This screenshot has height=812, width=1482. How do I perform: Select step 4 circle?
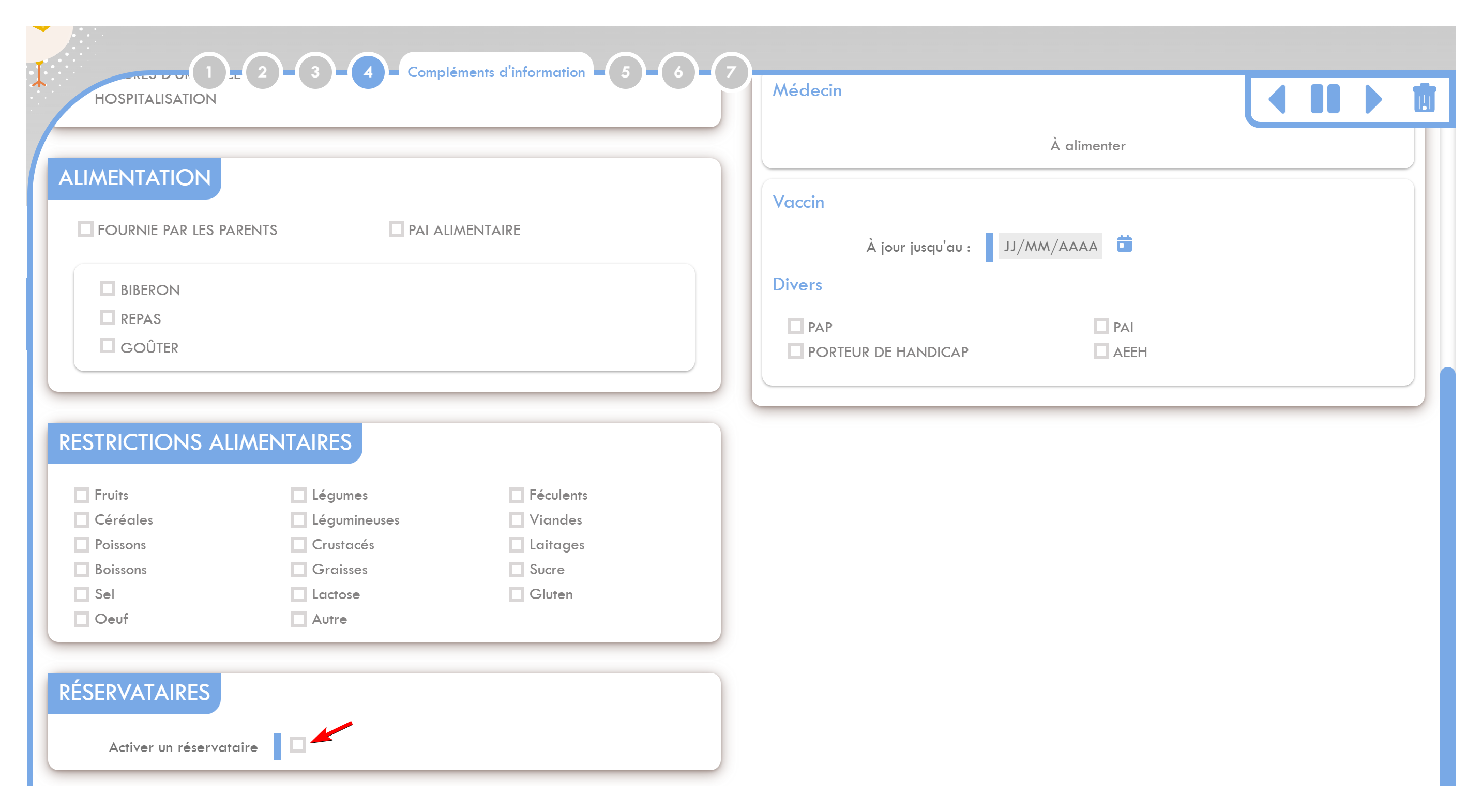click(x=368, y=72)
